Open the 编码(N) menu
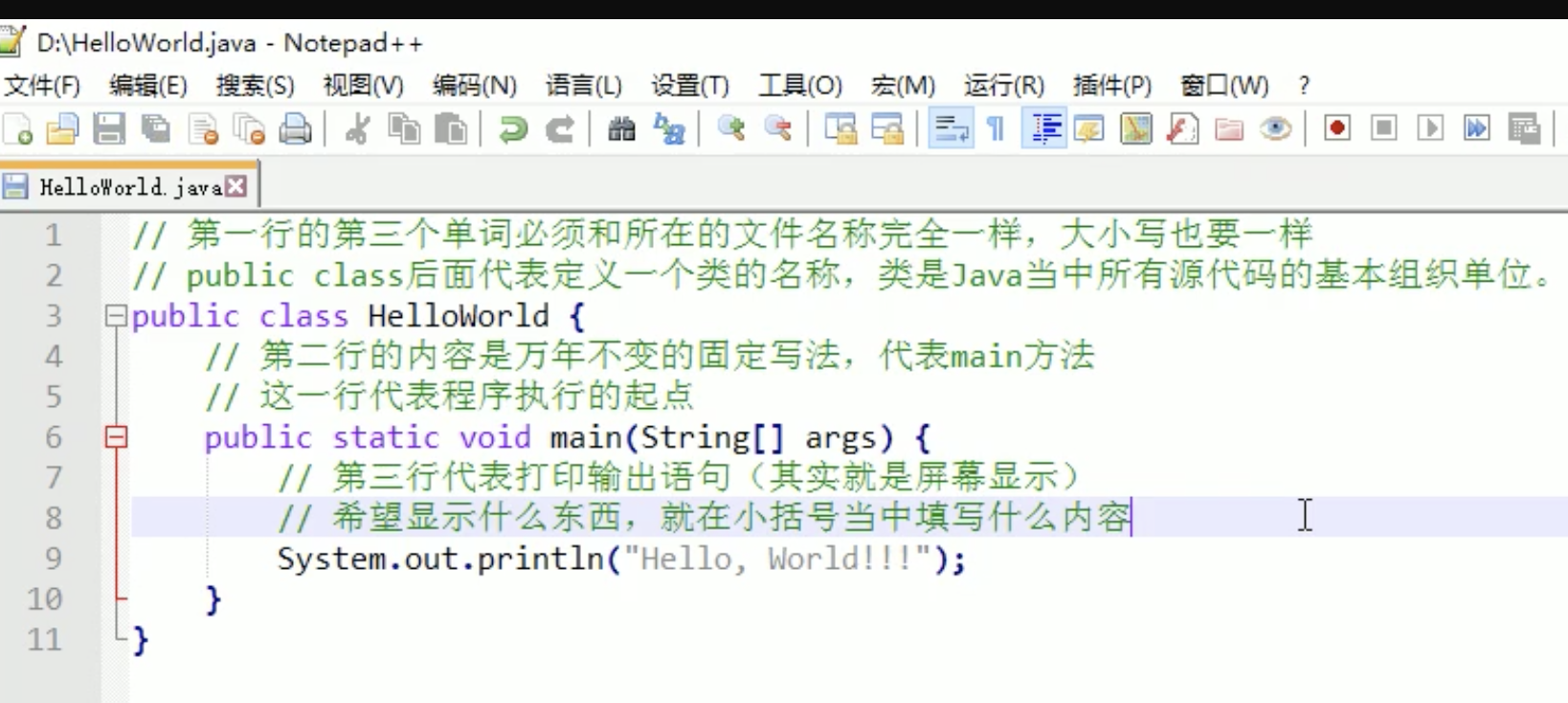1568x703 pixels. coord(474,85)
